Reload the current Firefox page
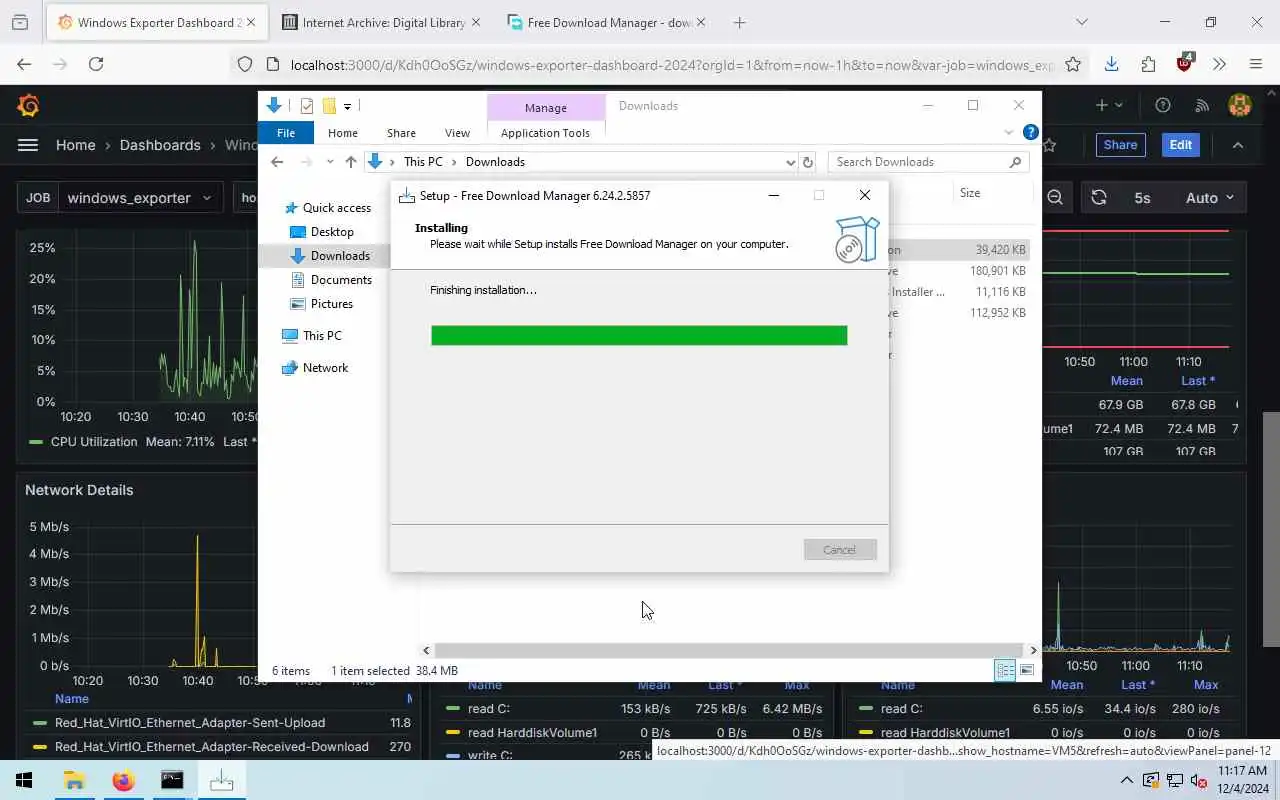Image resolution: width=1280 pixels, height=800 pixels. (x=96, y=64)
